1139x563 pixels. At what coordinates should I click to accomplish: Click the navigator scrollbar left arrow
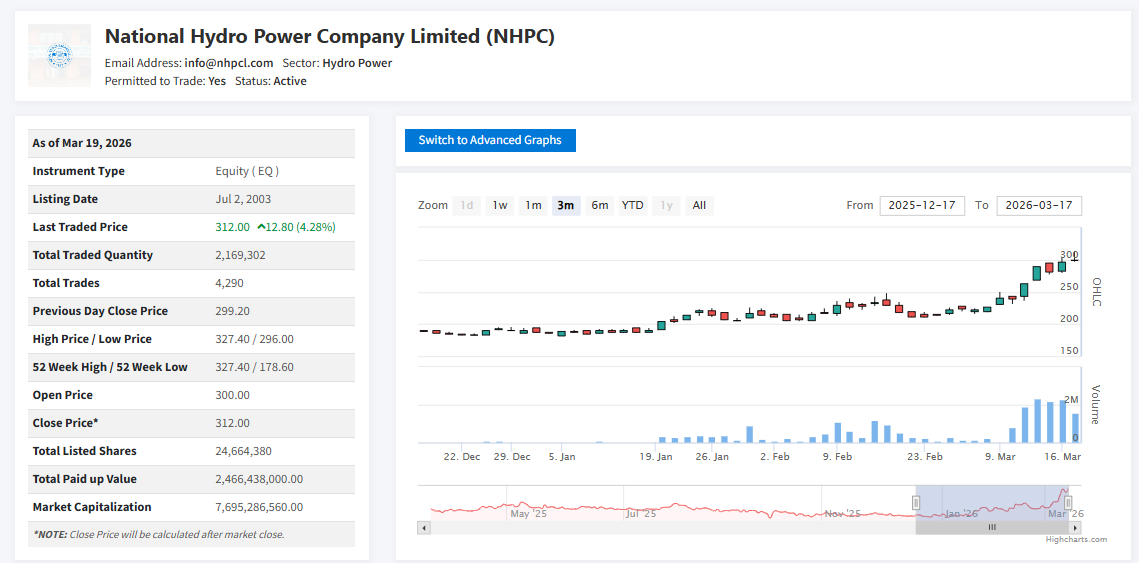424,527
